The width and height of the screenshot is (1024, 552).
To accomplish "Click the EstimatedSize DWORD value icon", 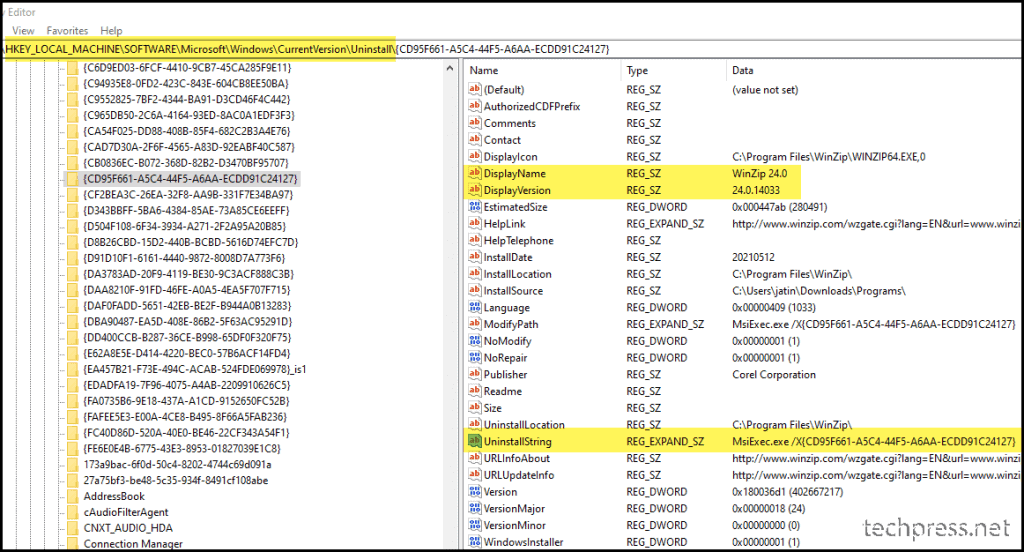I will [x=475, y=206].
